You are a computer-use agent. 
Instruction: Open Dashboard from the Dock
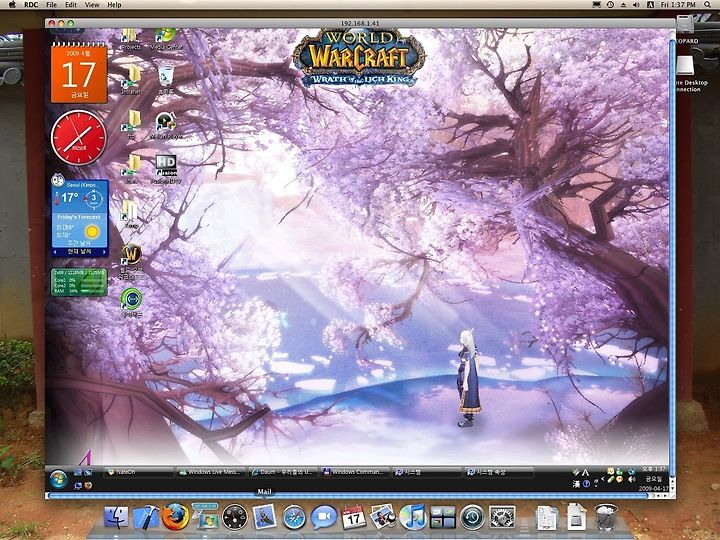[x=235, y=518]
